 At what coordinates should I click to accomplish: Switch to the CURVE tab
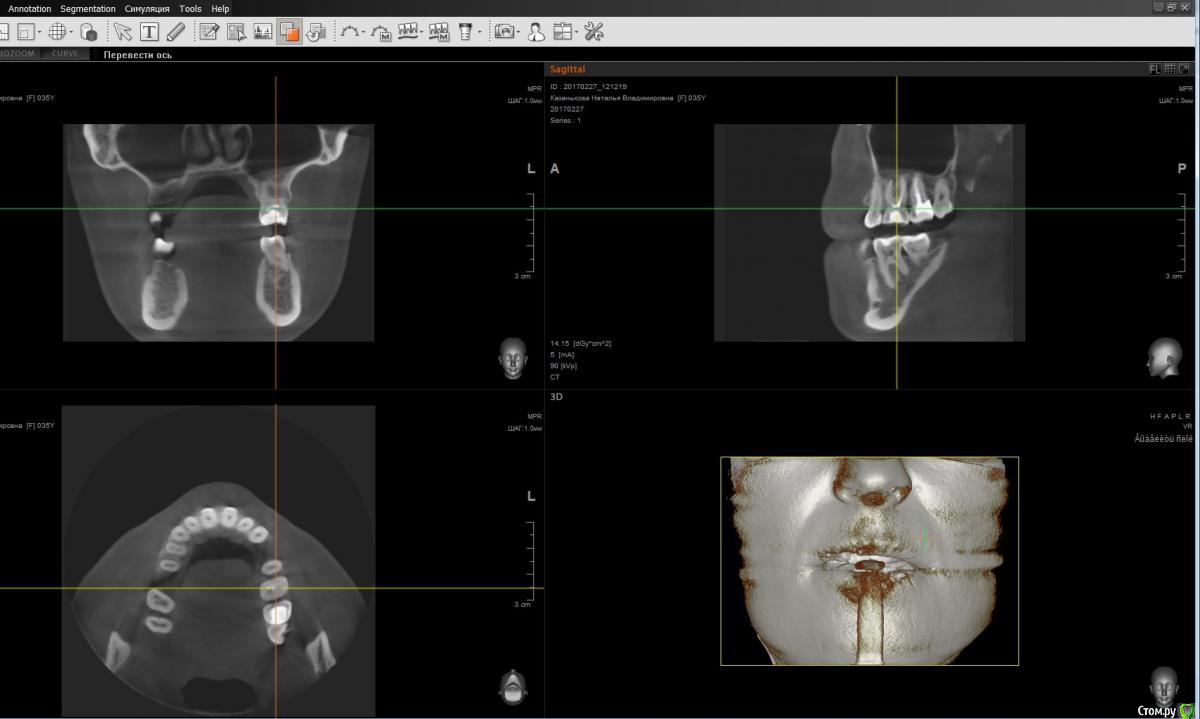(x=65, y=54)
